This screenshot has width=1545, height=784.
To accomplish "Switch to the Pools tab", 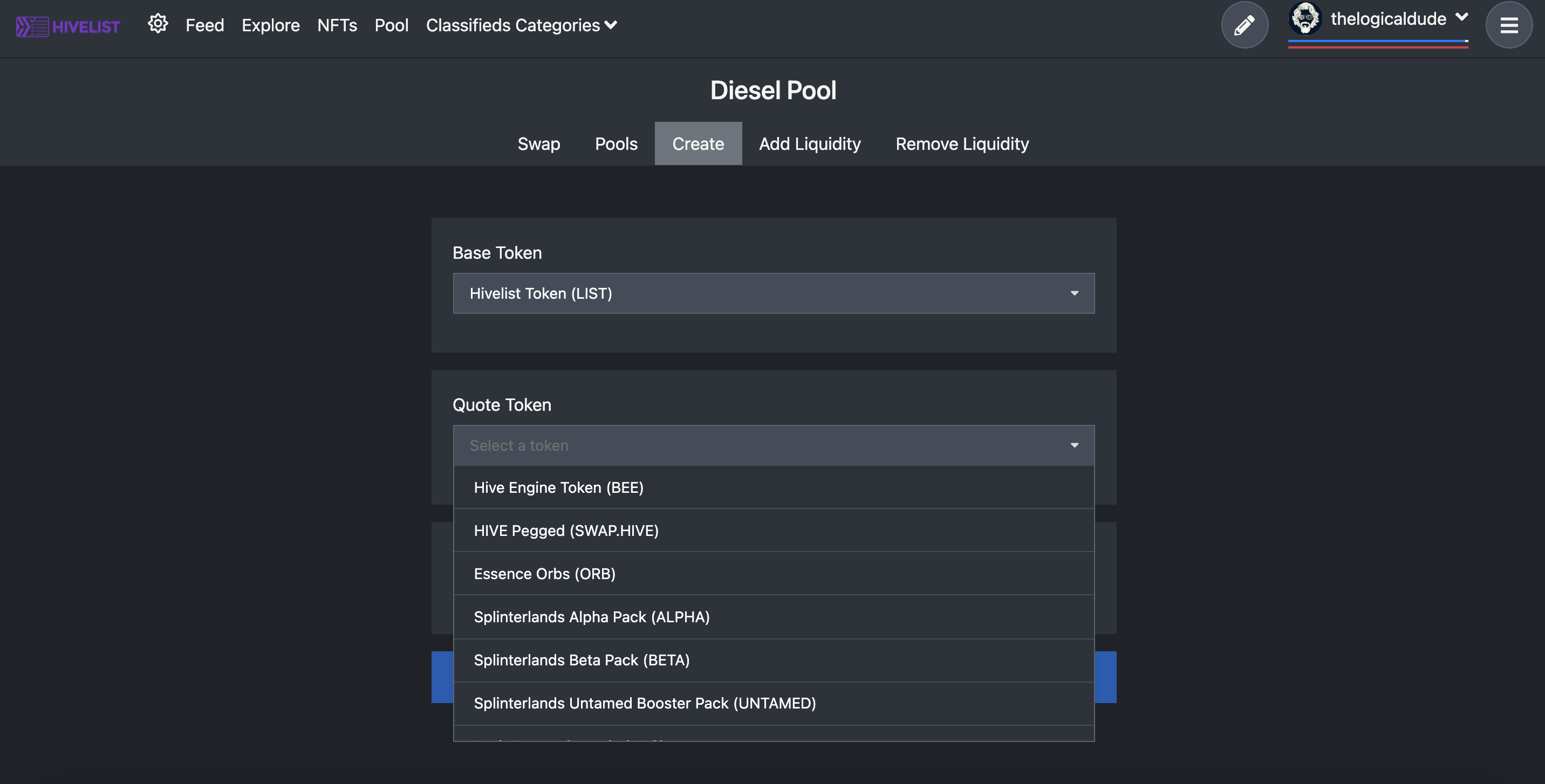I will click(616, 144).
